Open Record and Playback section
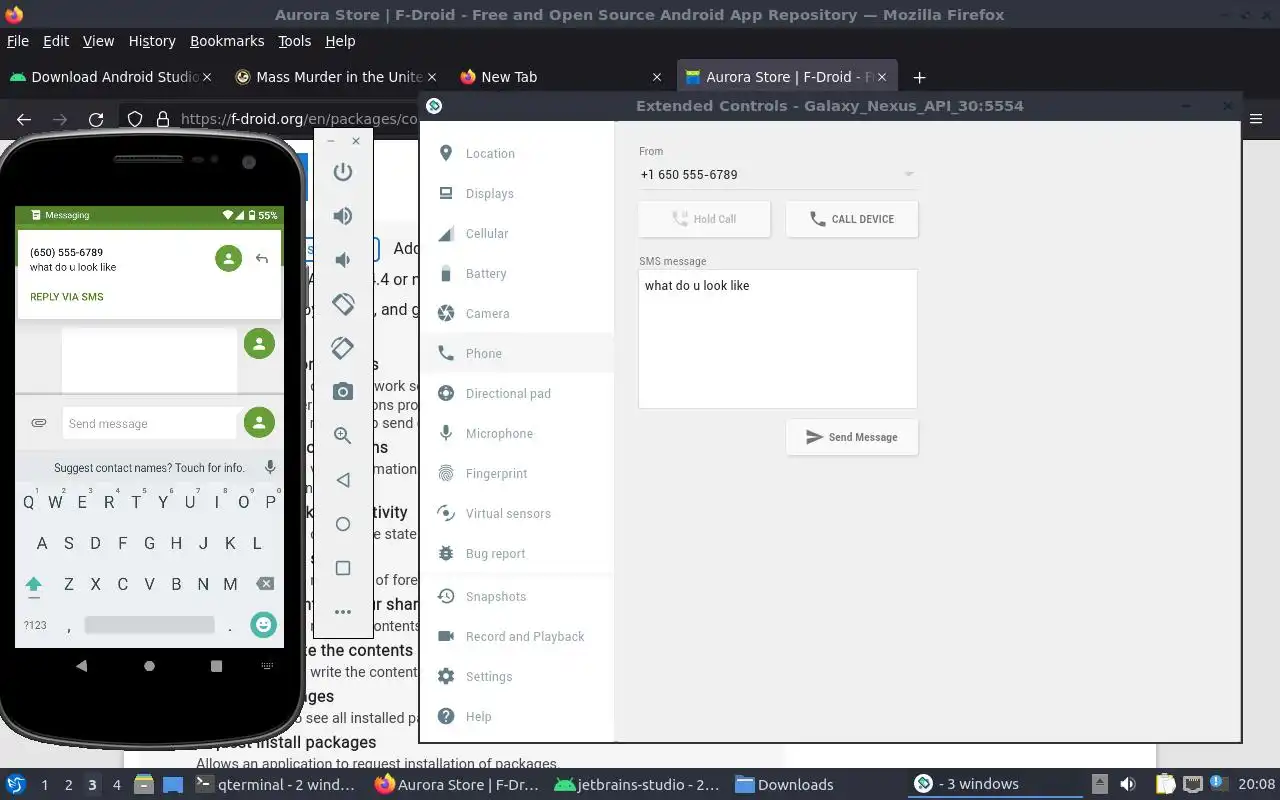The height and width of the screenshot is (800, 1280). [x=517, y=636]
